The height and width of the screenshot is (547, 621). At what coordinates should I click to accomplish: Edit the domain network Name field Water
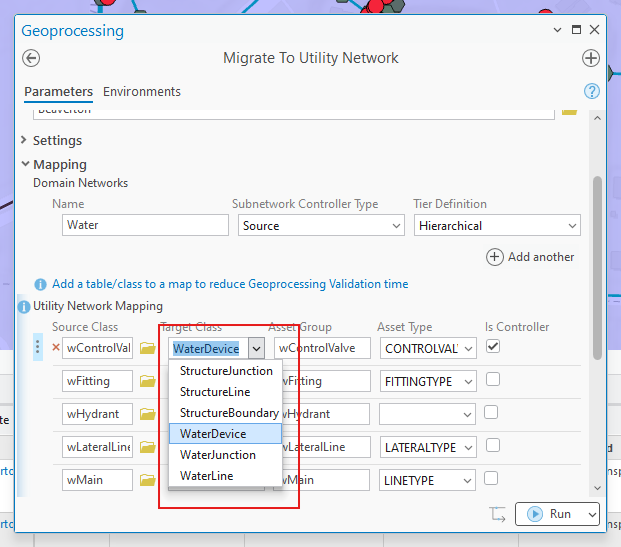pyautogui.click(x=145, y=225)
